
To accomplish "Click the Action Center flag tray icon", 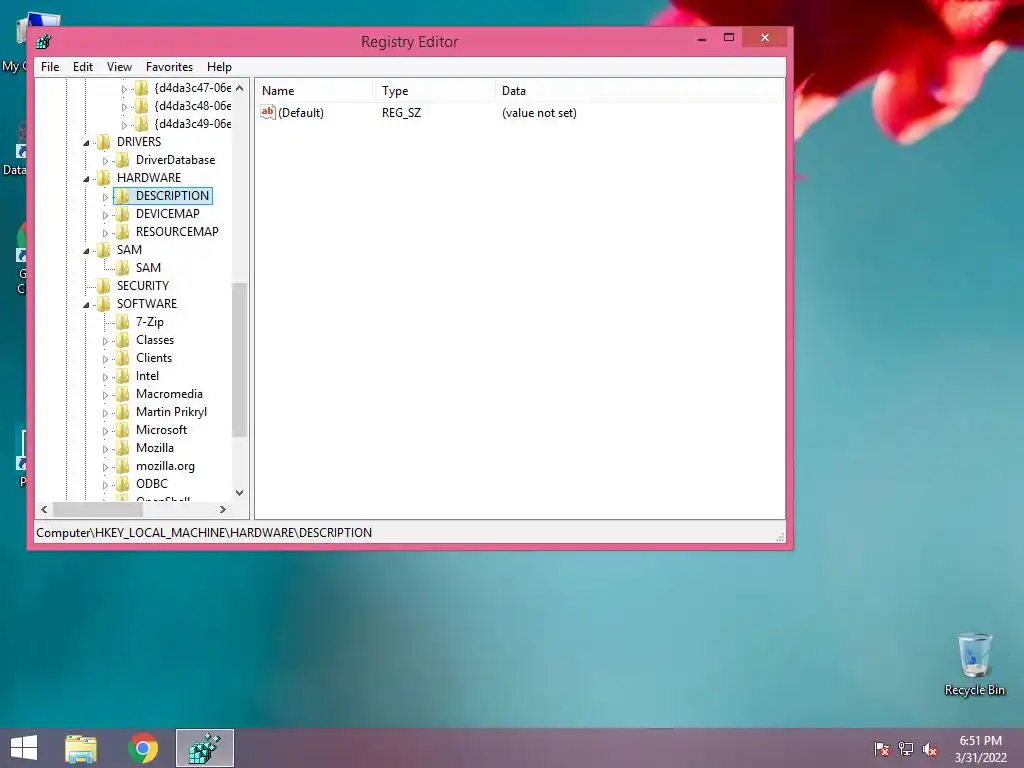I will [882, 749].
